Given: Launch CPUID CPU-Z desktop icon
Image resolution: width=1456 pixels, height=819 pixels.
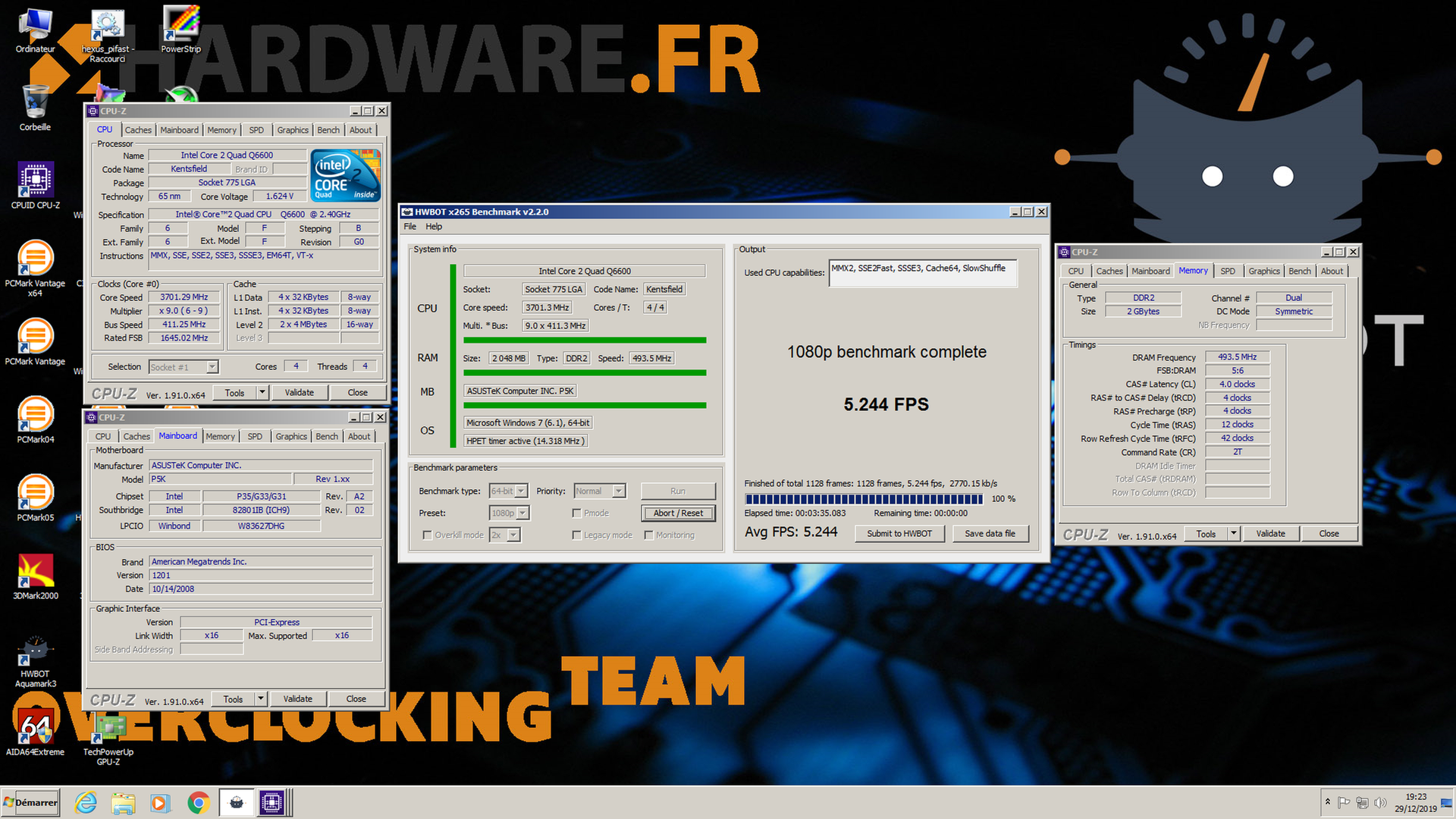Looking at the screenshot, I should [35, 184].
